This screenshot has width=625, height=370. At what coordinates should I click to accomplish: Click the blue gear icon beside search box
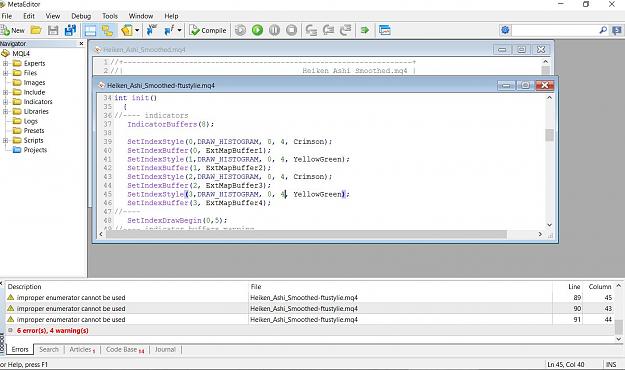click(x=505, y=30)
